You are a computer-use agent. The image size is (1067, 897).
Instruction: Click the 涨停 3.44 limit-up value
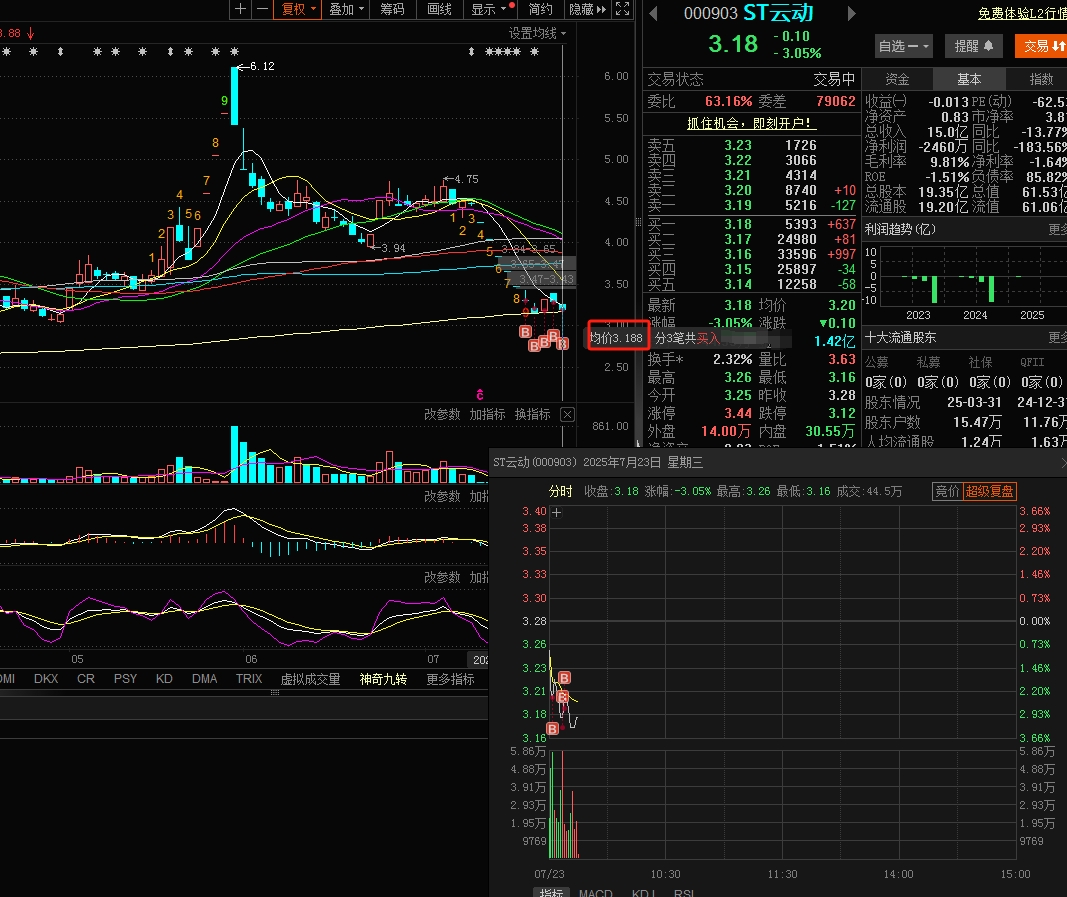point(738,413)
